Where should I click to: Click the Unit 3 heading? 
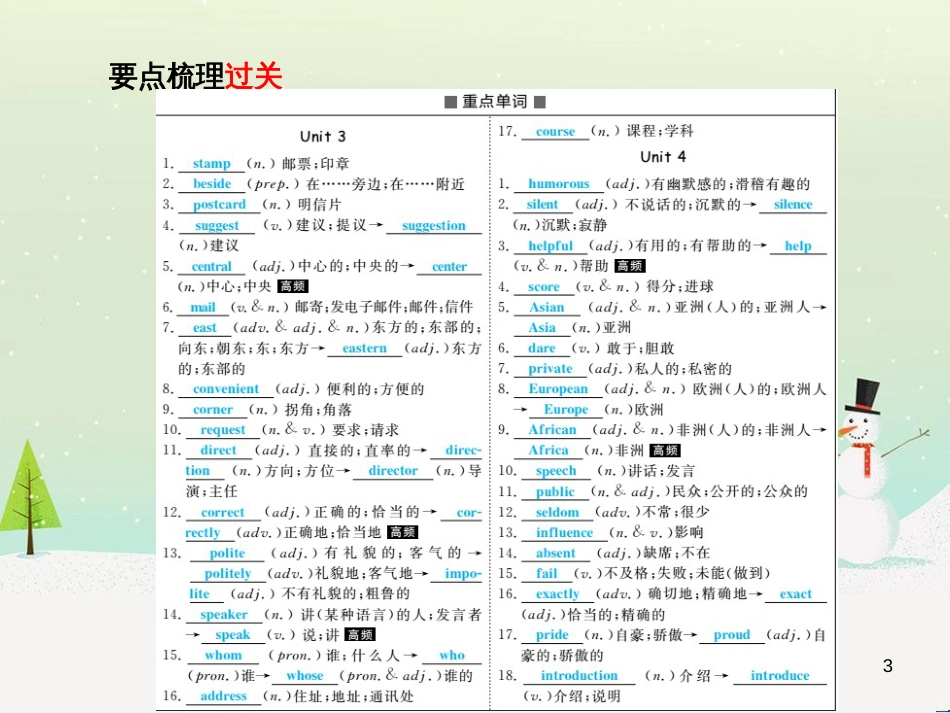click(x=322, y=137)
